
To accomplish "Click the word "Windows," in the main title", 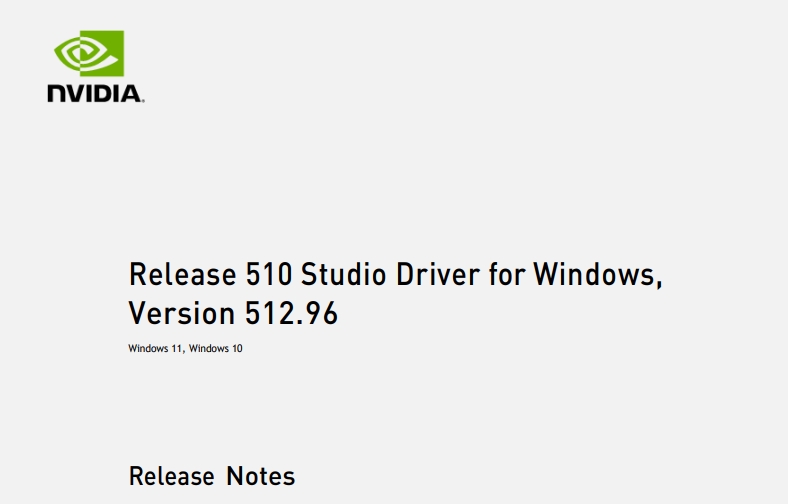I will click(x=598, y=275).
